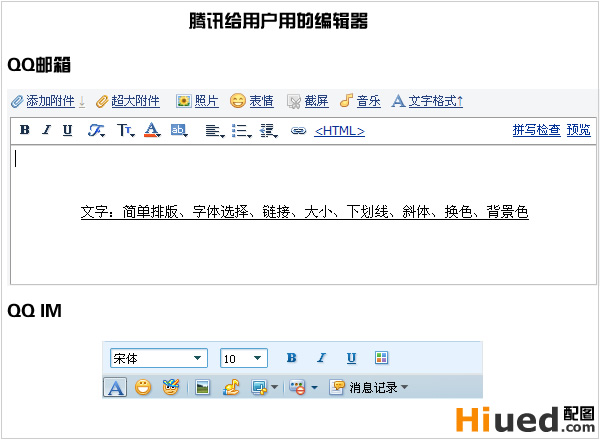Click the 文字格式 letter A icon

[x=398, y=101]
